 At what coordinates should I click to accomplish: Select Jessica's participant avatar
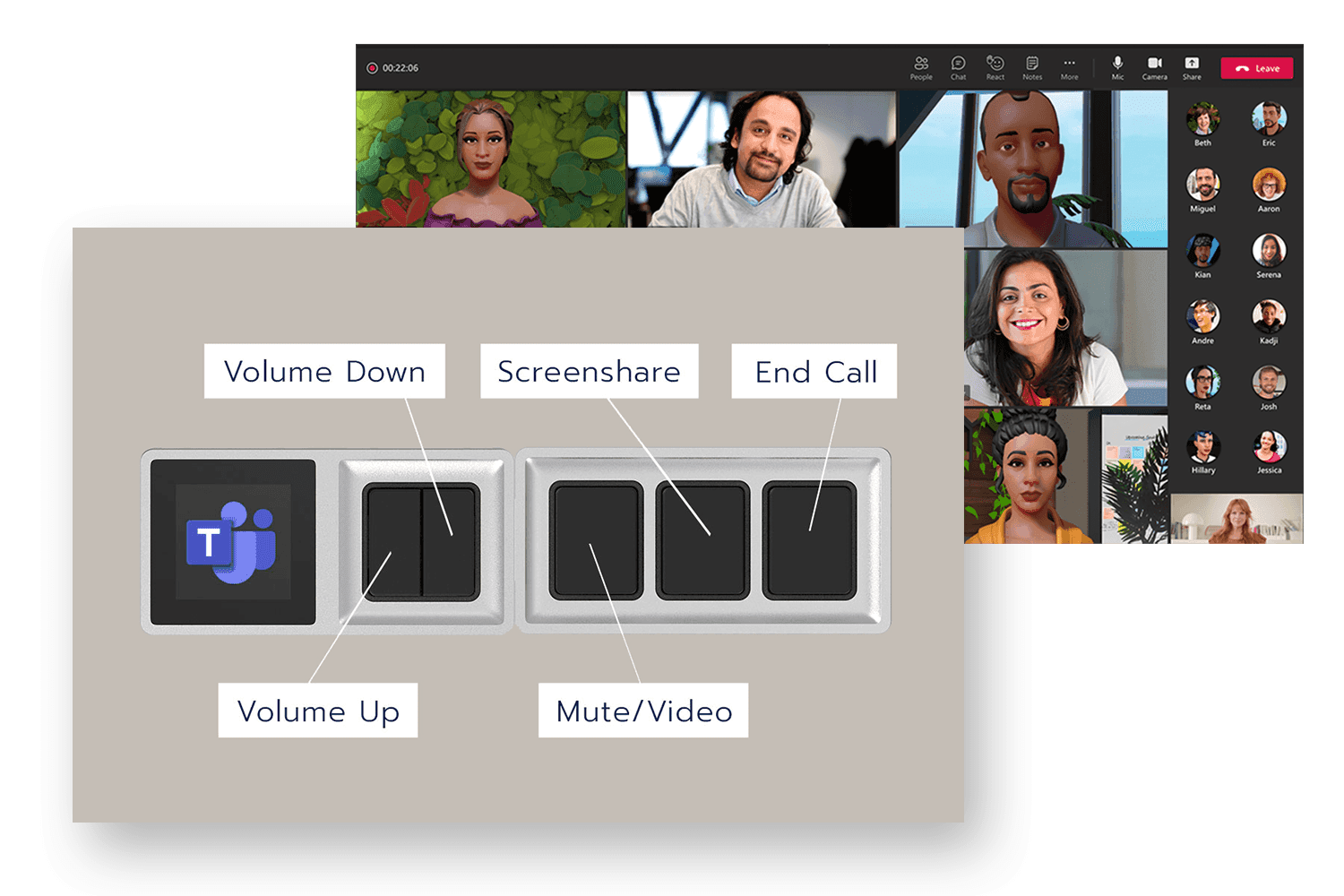pos(1269,447)
